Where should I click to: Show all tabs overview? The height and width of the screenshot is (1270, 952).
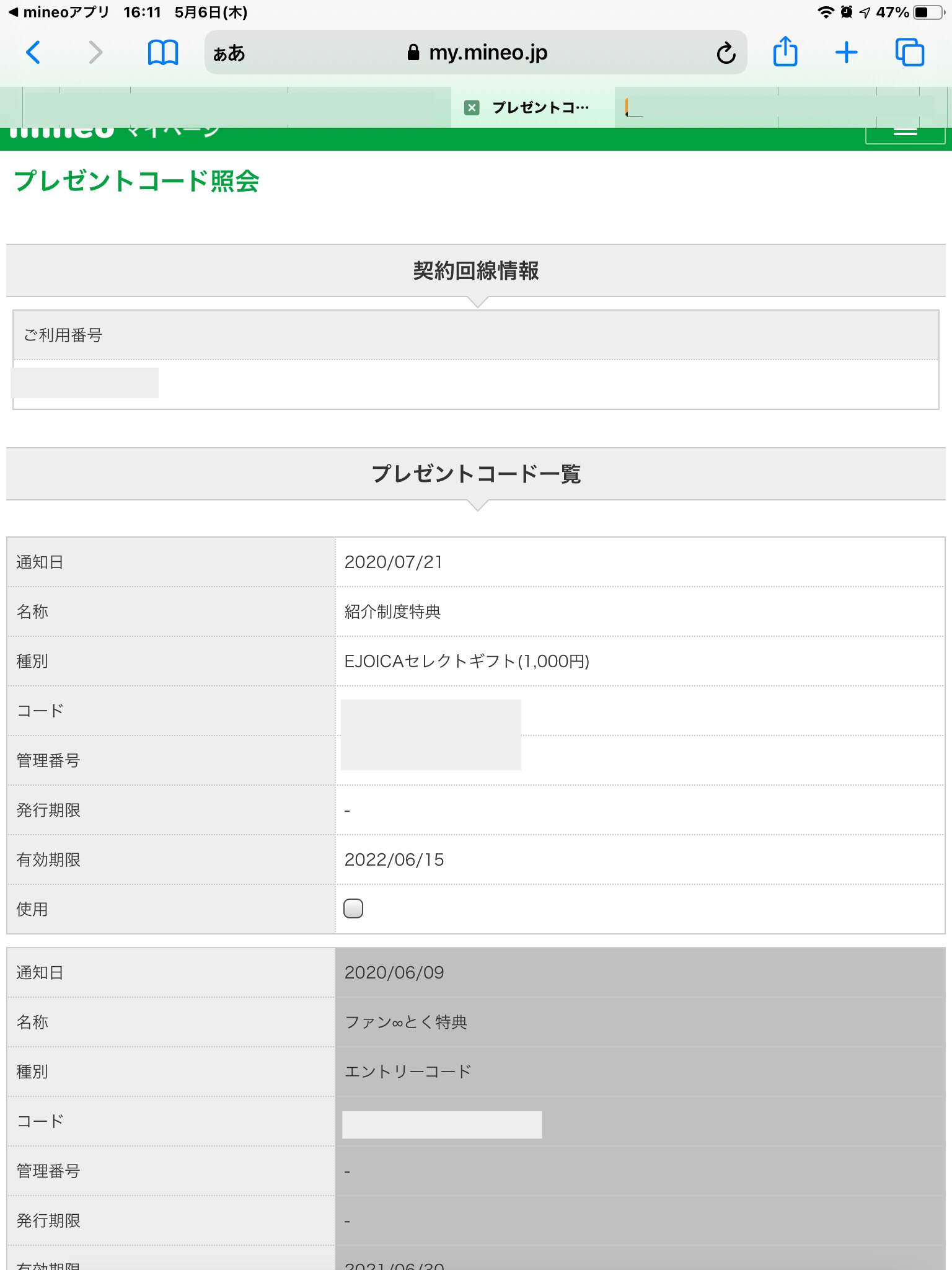coord(909,53)
